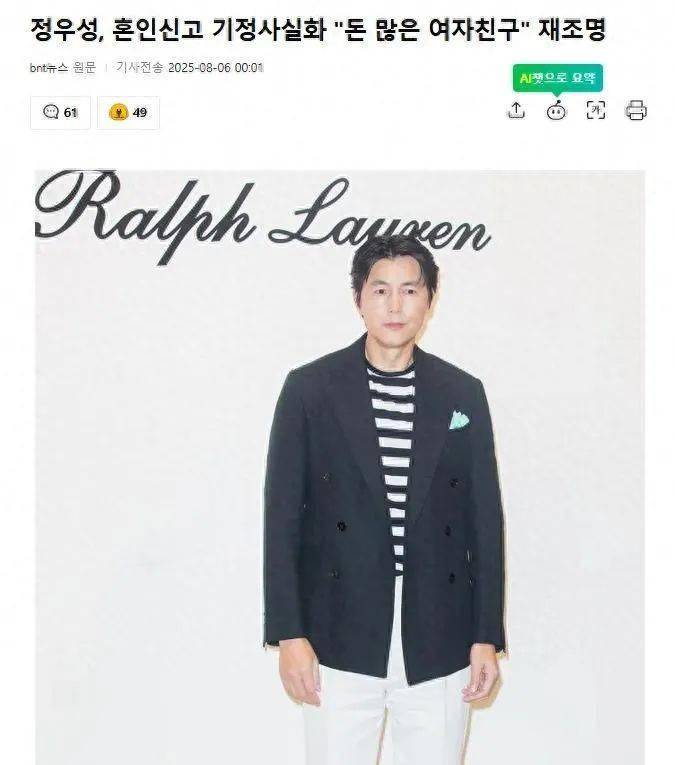Screen dimensions: 675x765
Task: Click the green 'AI챗으로 요약' tooltip bubble
Action: (557, 78)
